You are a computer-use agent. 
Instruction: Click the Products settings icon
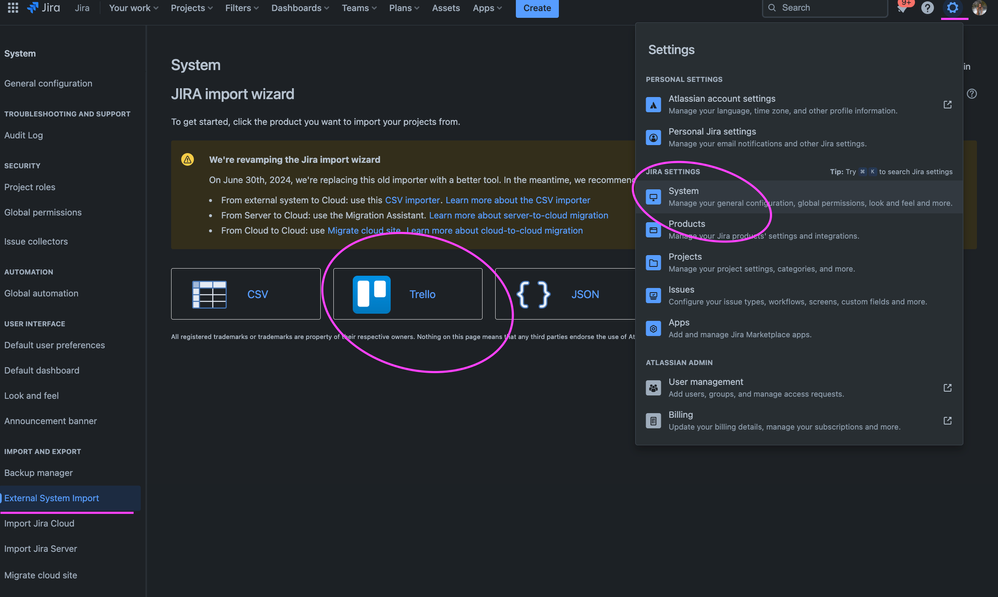point(653,230)
